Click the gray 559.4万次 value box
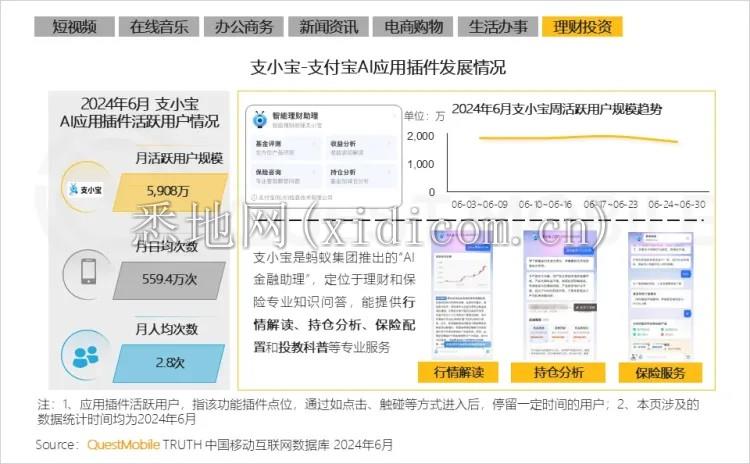This screenshot has height=464, width=750. click(x=169, y=280)
